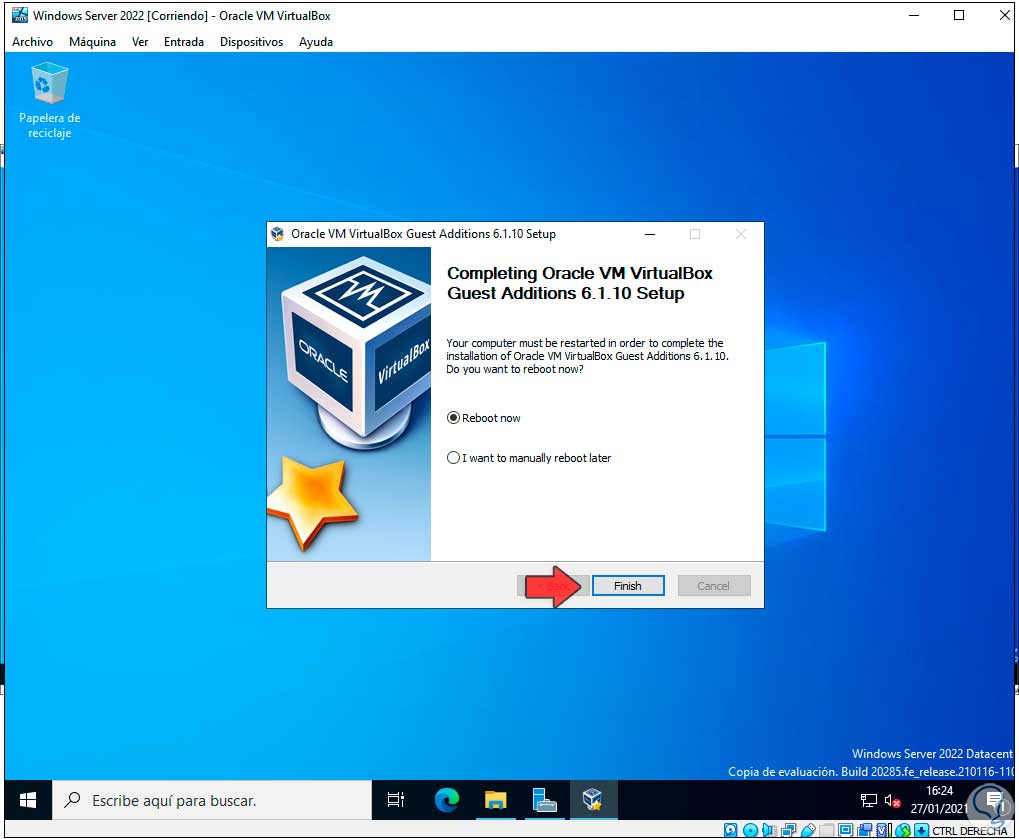Screen dimensions: 1019x839
Task: Open the Windows Start menu
Action: 28,800
